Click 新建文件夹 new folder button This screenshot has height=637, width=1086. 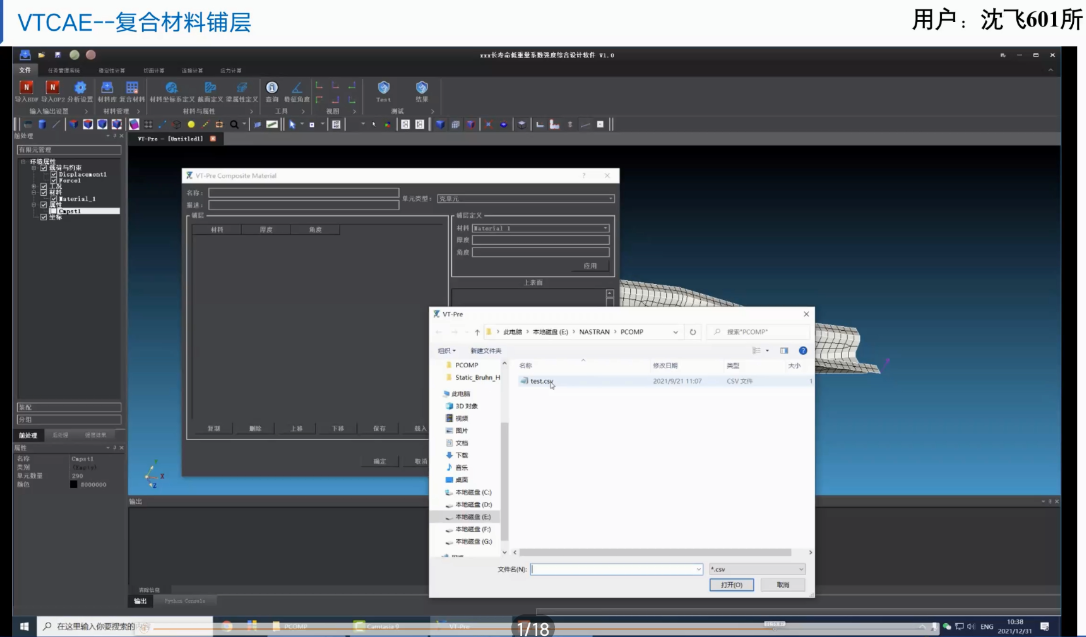484,351
